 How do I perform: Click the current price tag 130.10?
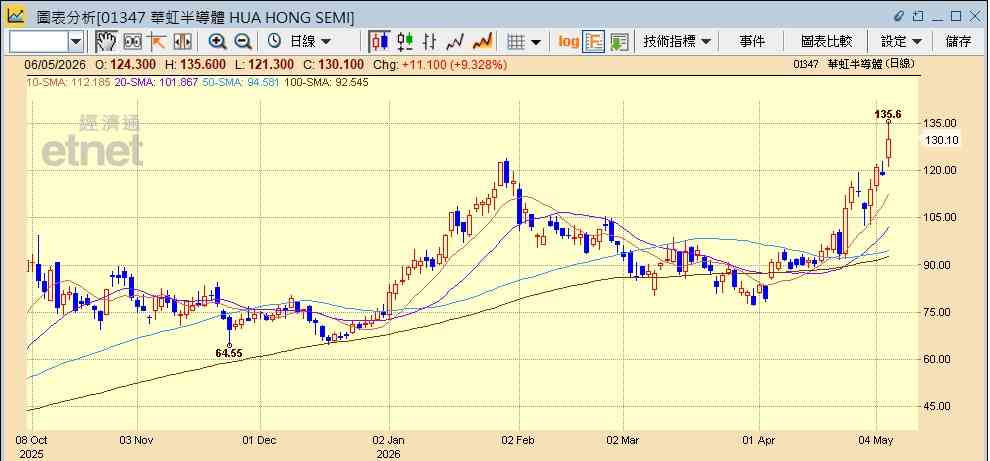pos(940,141)
